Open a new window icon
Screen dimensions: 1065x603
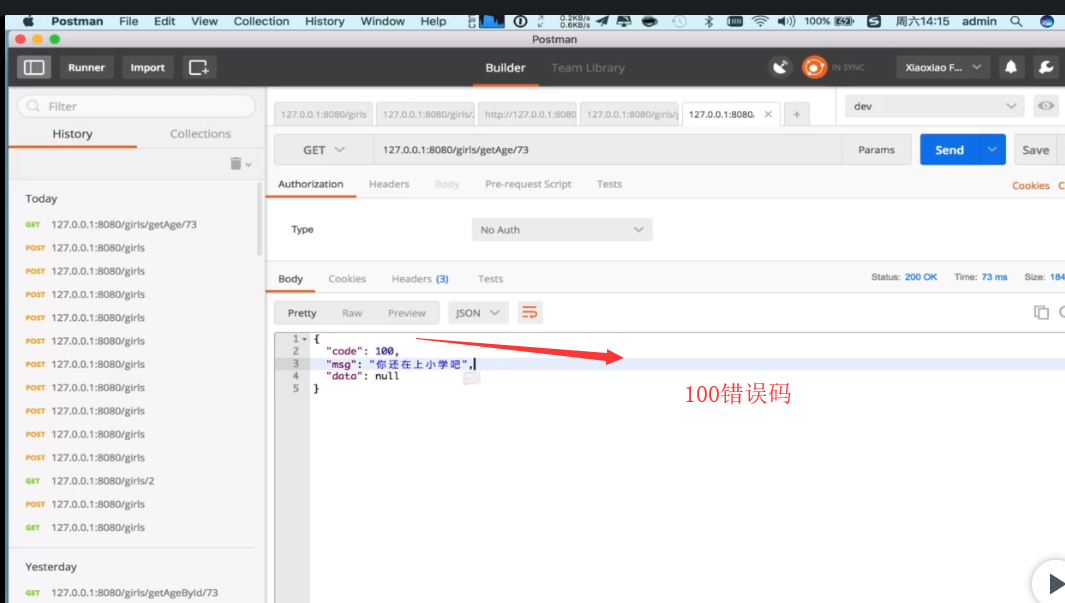pyautogui.click(x=198, y=67)
